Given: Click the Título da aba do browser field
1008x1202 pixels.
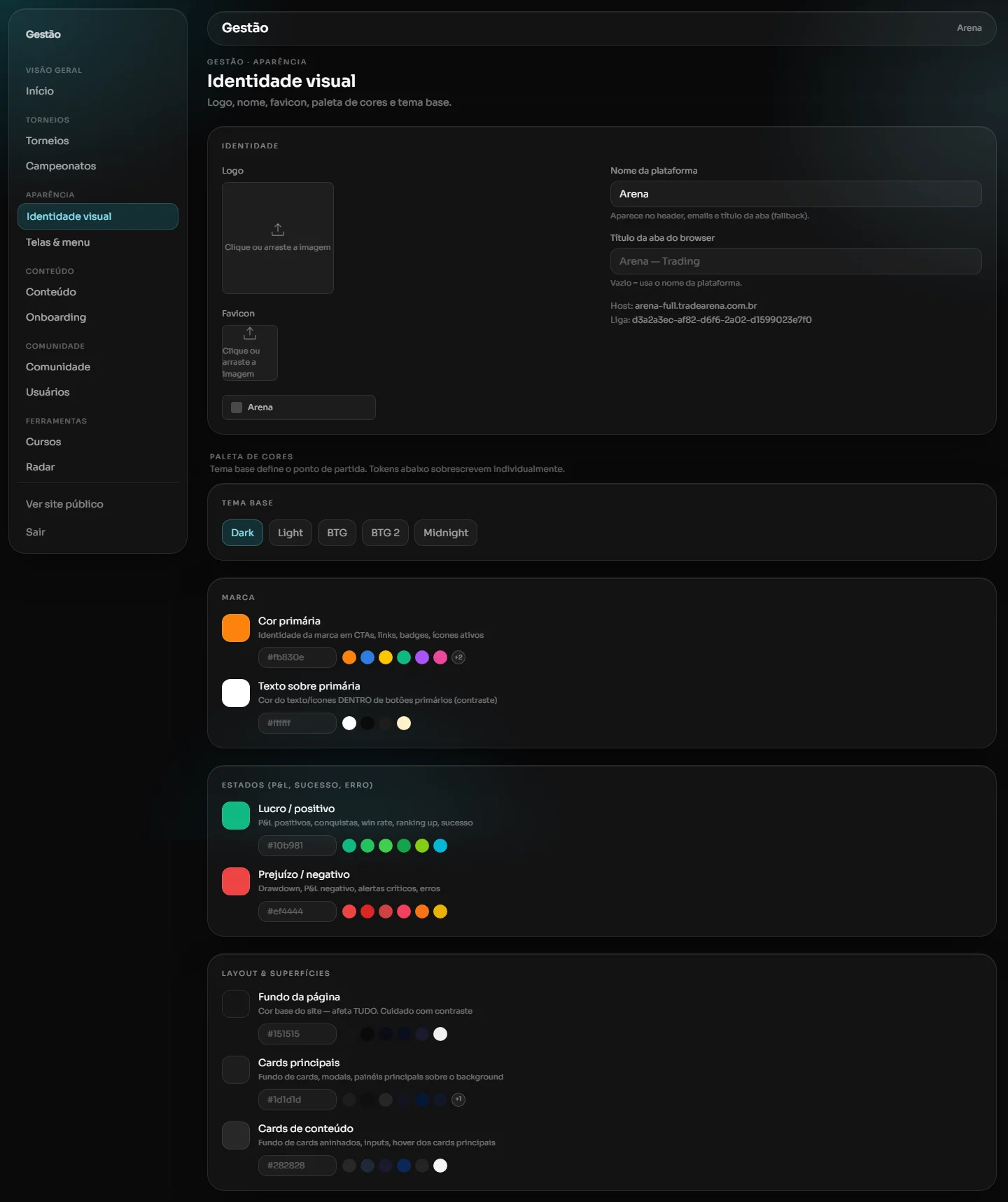Looking at the screenshot, I should click(x=796, y=261).
